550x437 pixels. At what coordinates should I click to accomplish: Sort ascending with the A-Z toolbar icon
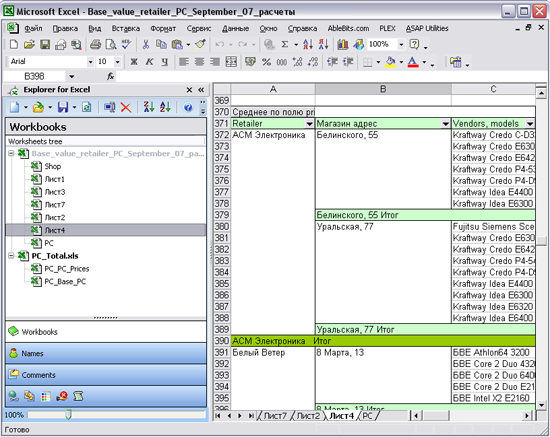coord(308,45)
